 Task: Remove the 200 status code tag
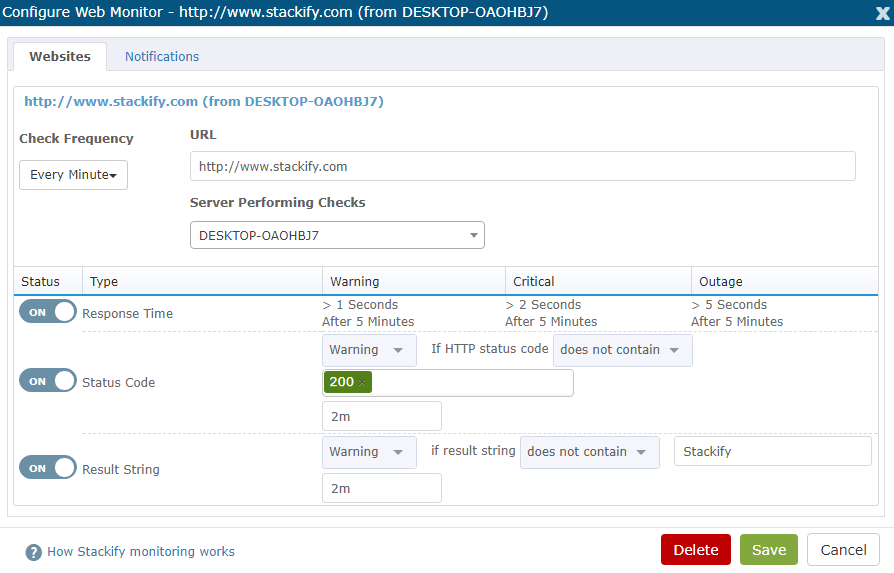click(x=362, y=383)
